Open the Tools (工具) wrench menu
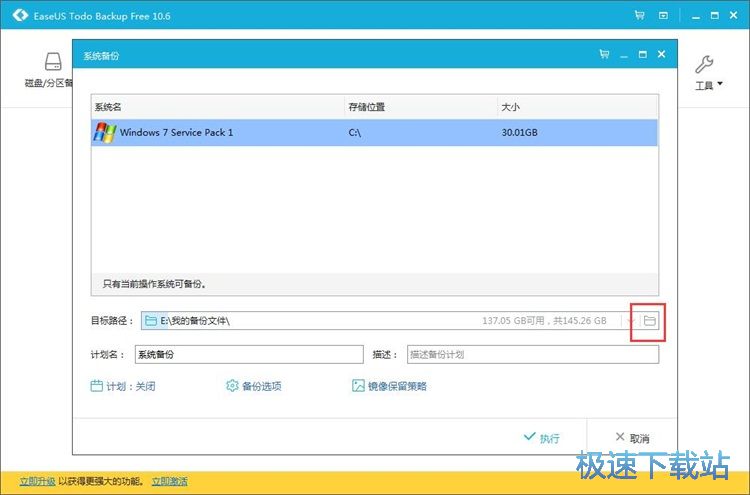 click(x=704, y=71)
